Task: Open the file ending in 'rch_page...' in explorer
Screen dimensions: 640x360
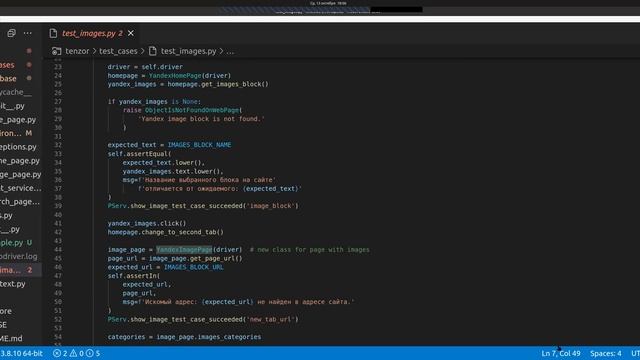Action: click(x=20, y=202)
